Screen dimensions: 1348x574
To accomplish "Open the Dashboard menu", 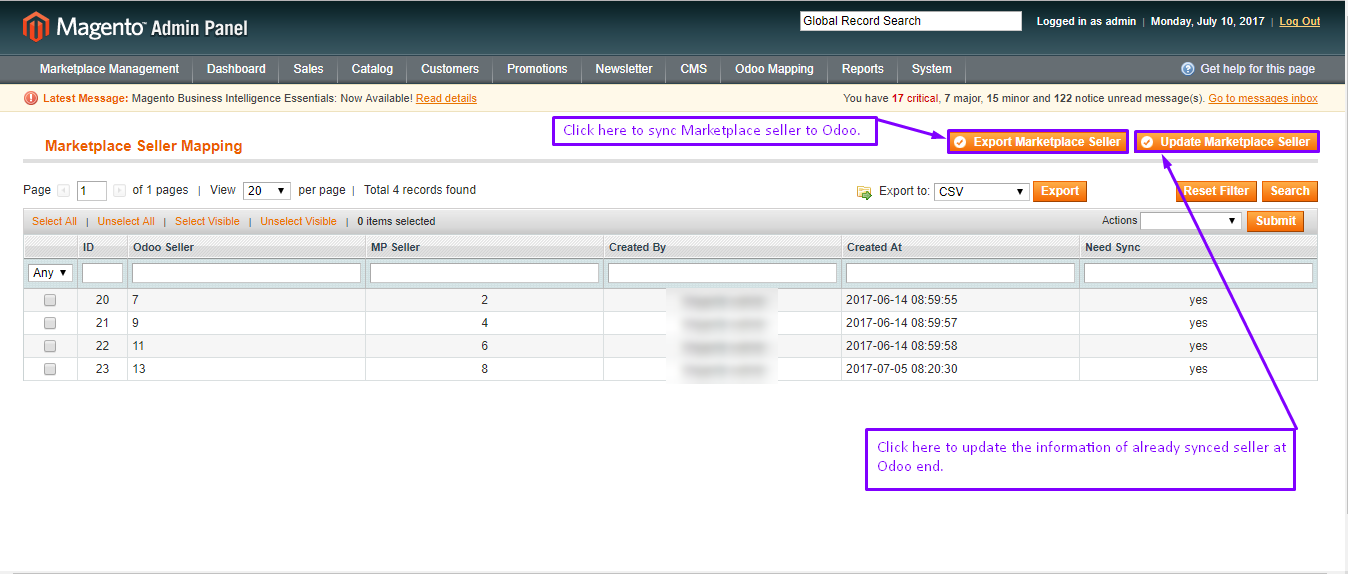I will coord(236,69).
